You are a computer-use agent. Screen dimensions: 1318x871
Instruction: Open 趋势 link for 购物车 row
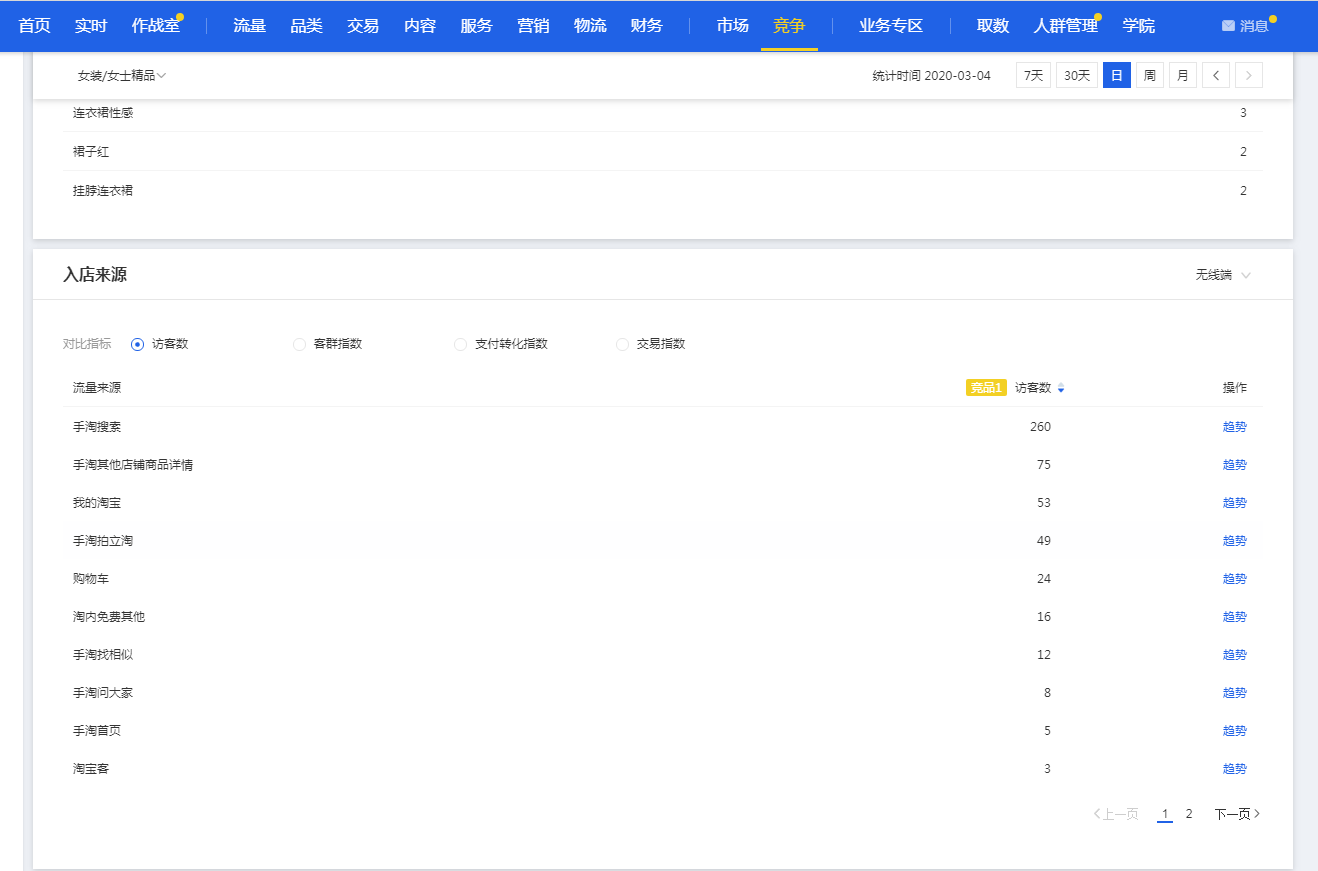coord(1234,579)
